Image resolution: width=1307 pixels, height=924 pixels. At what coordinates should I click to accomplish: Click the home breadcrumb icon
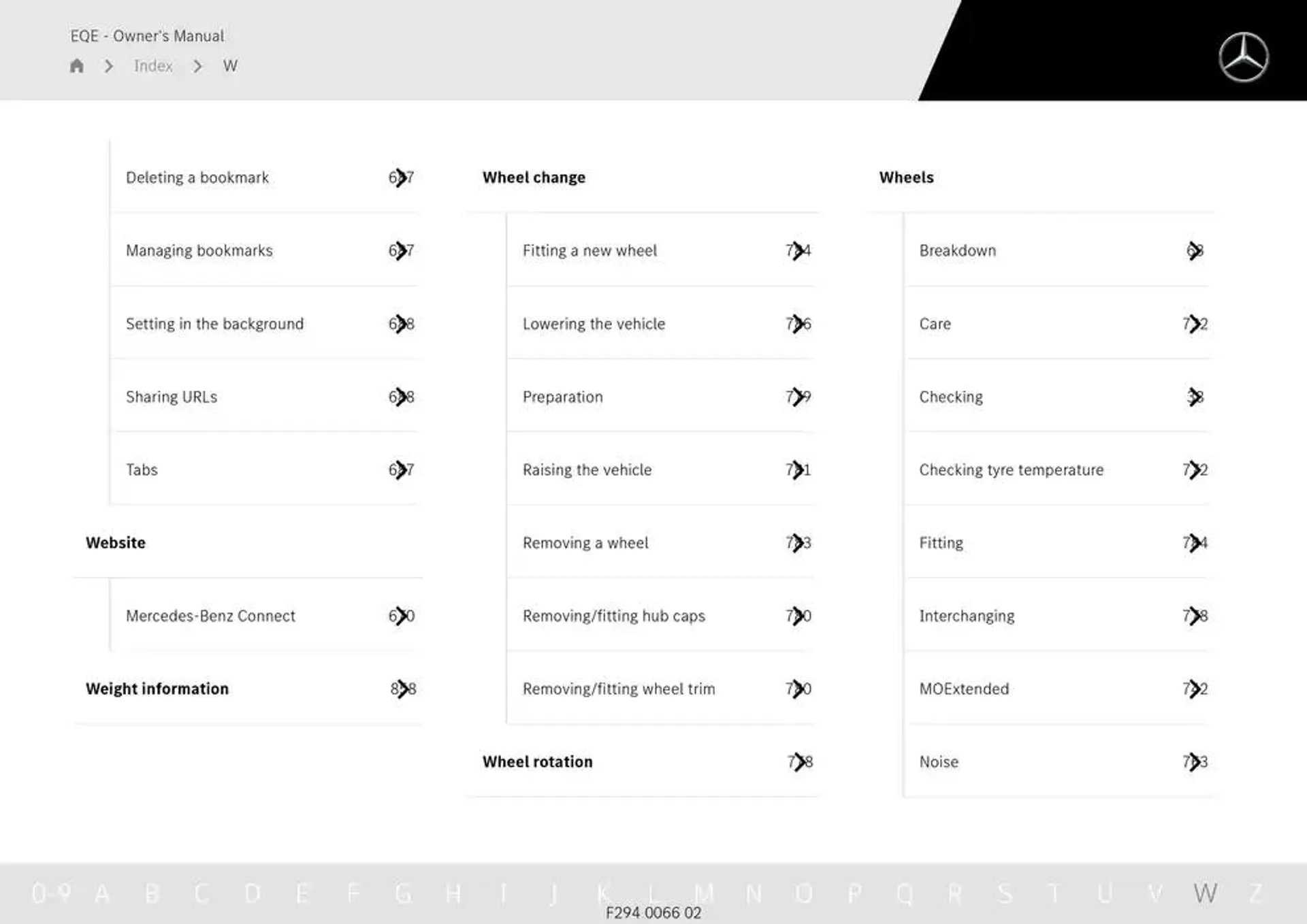click(x=77, y=65)
